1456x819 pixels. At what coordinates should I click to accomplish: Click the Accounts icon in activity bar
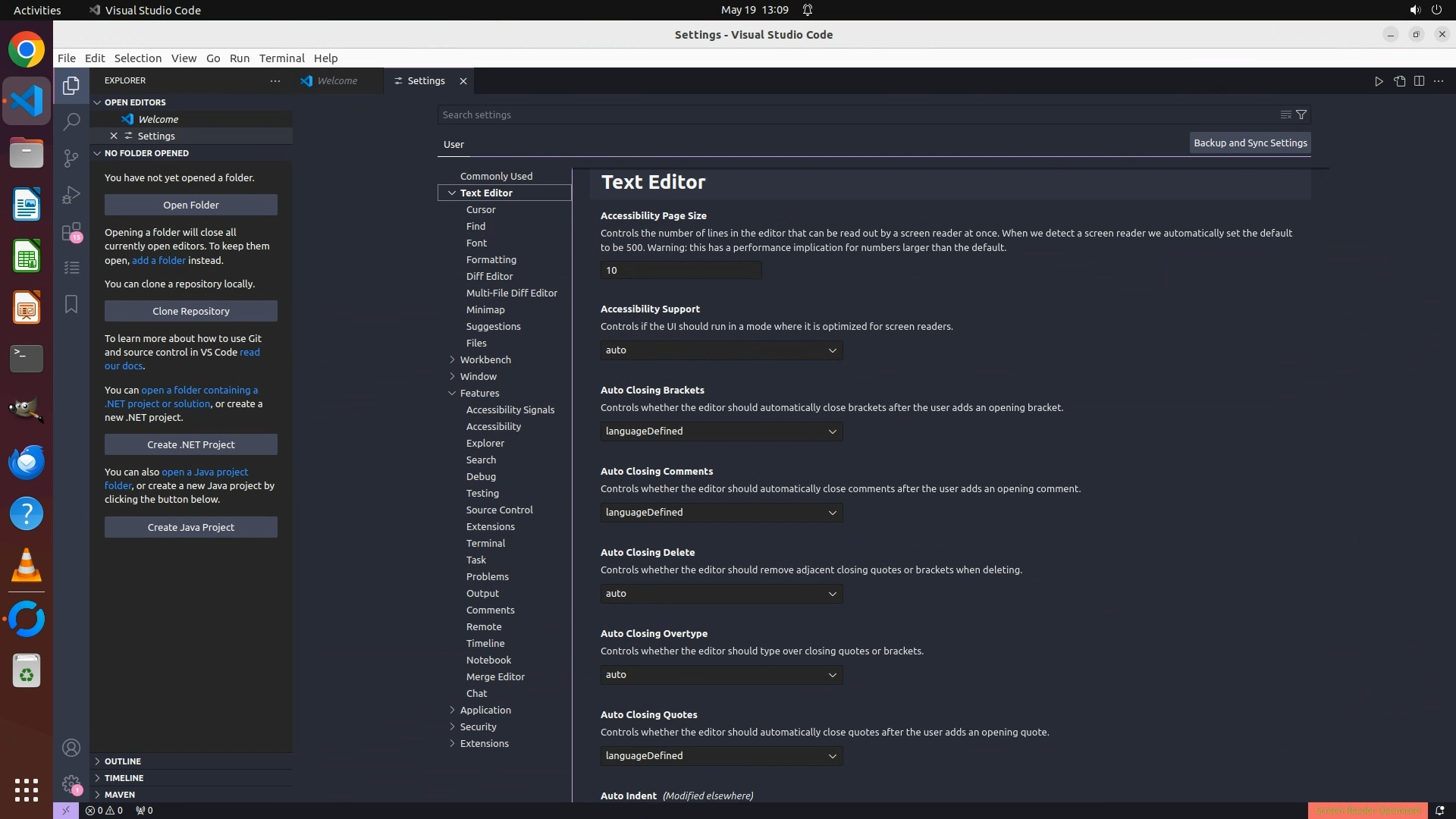point(71,748)
